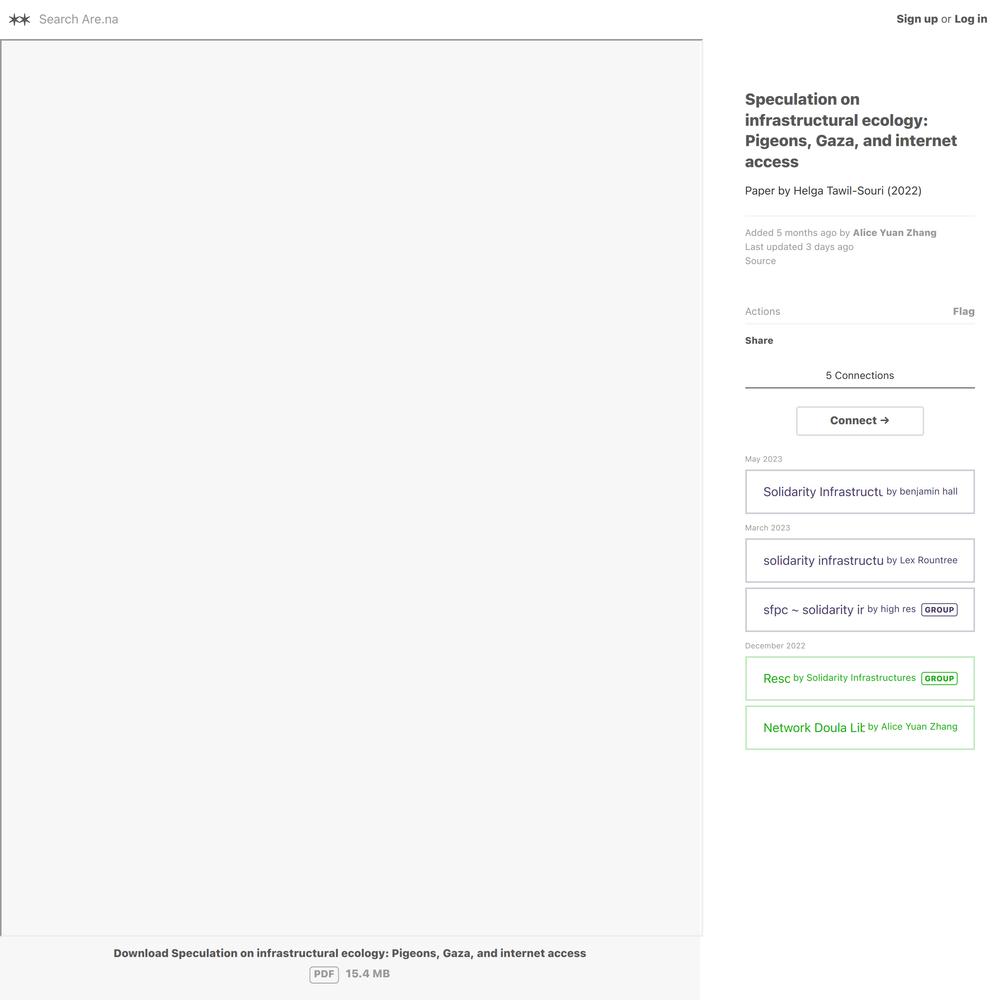
Task: Click the Connect → button
Action: tap(860, 421)
